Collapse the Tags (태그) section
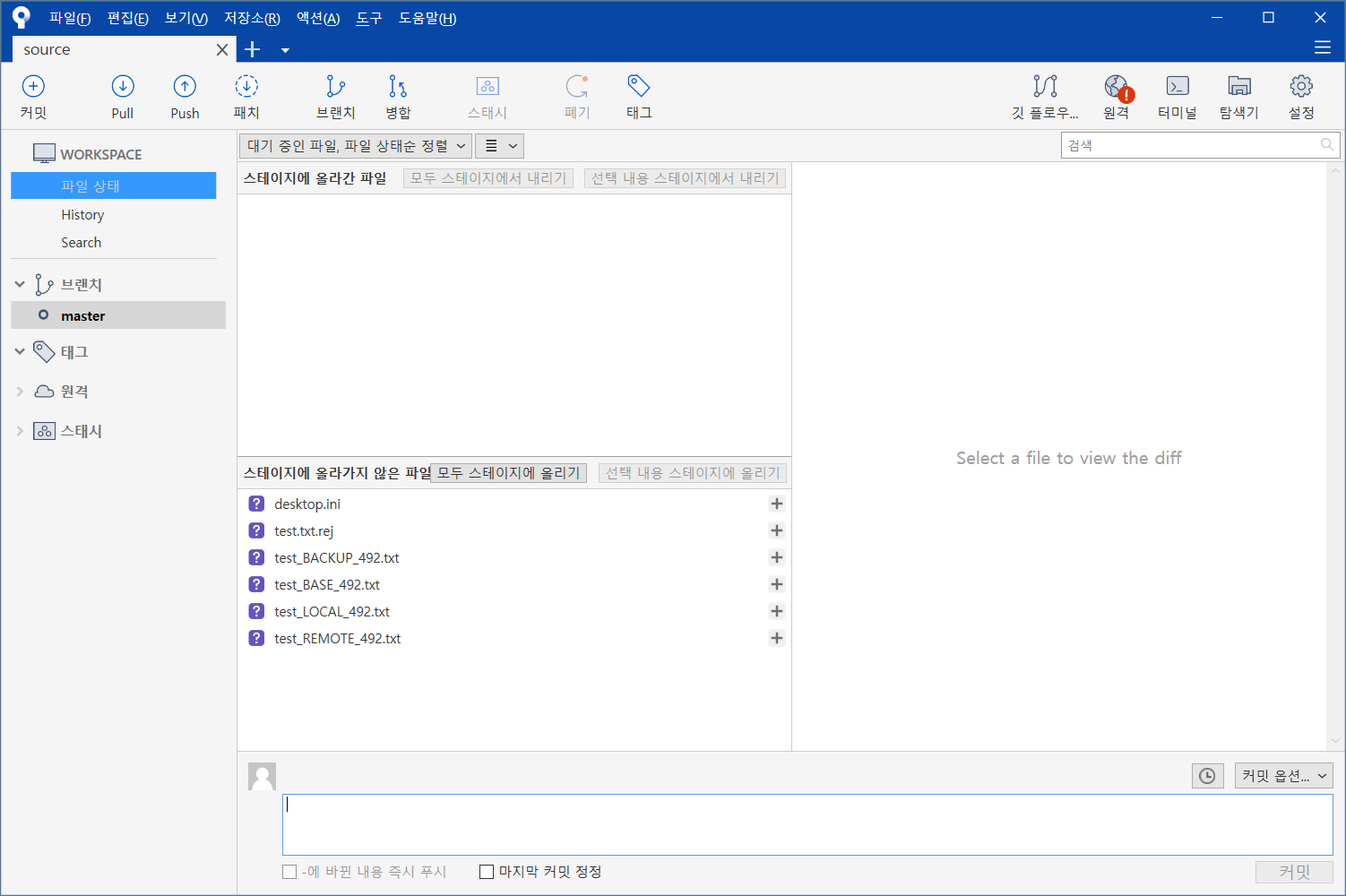 [x=20, y=351]
